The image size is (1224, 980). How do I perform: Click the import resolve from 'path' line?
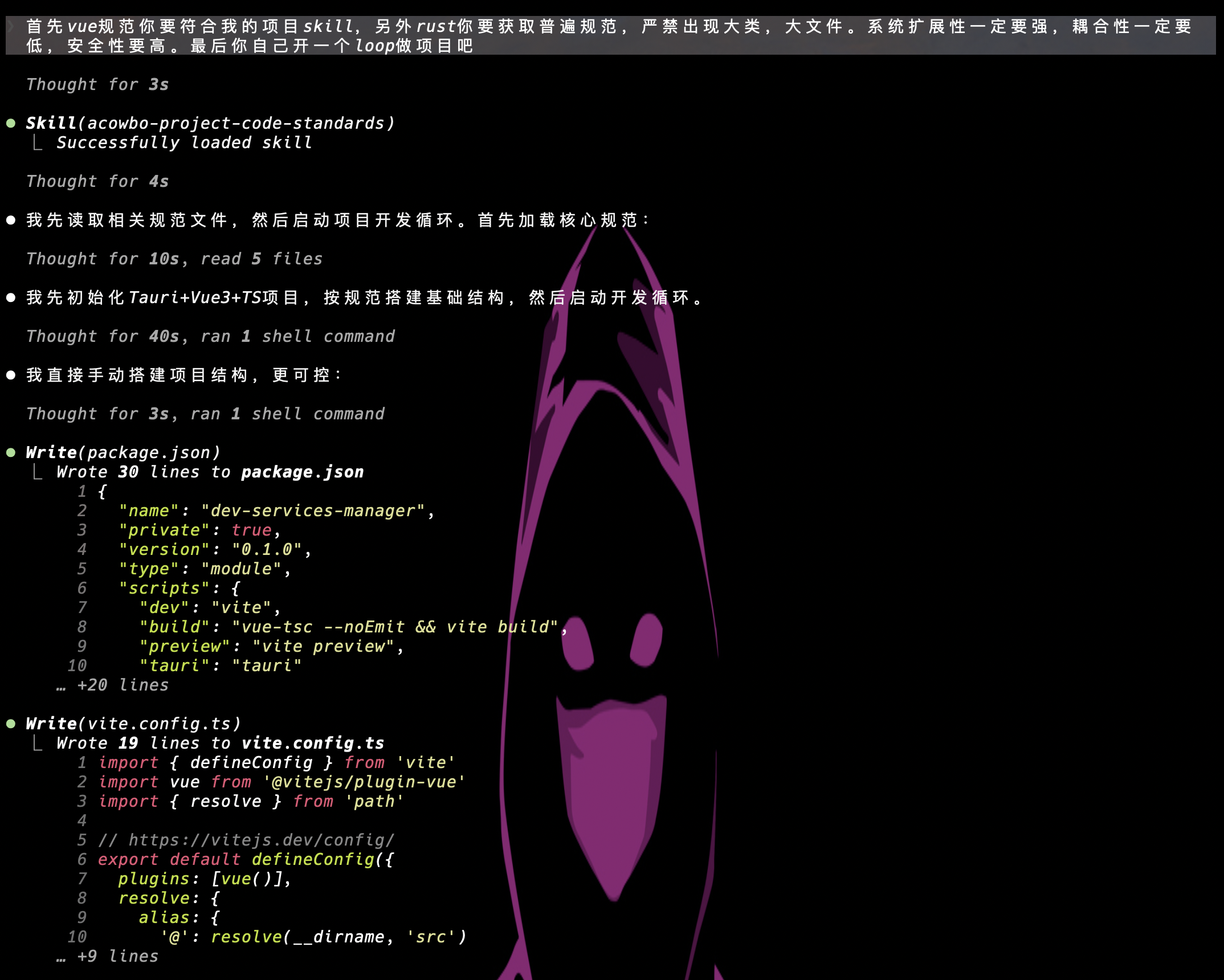pyautogui.click(x=251, y=801)
